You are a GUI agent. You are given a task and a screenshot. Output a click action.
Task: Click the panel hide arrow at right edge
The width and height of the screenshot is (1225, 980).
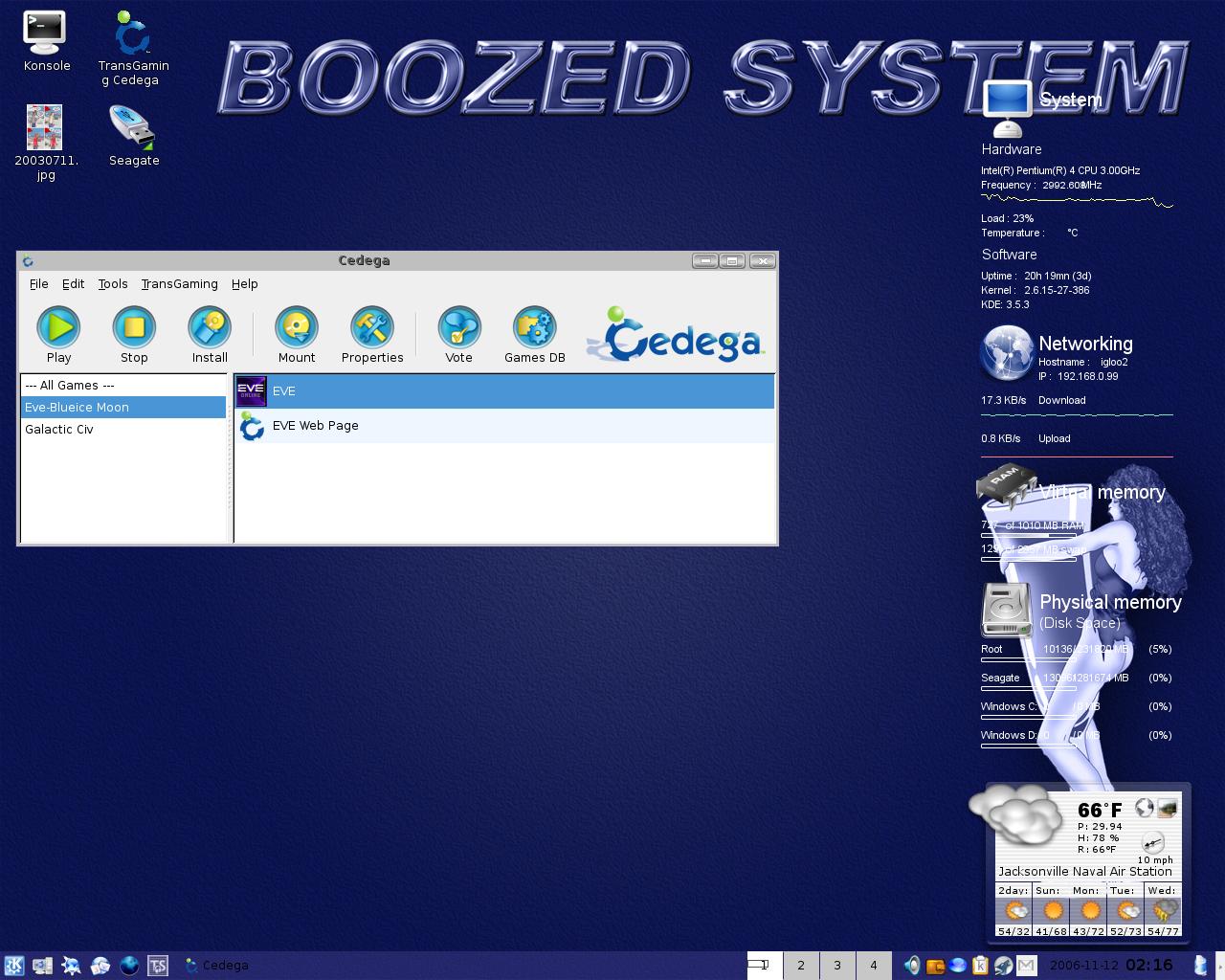1219,966
